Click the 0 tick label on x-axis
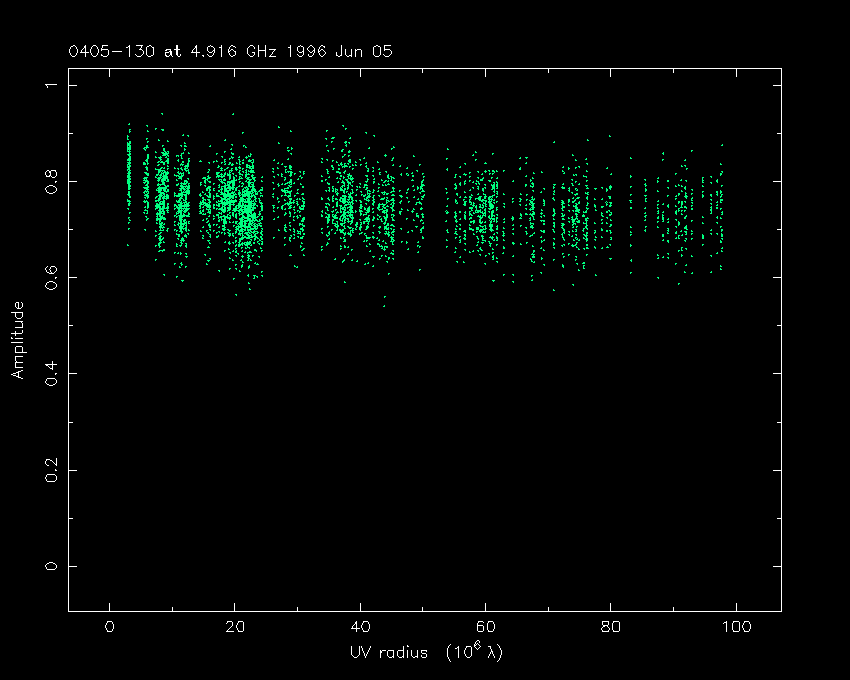This screenshot has width=850, height=680. click(109, 627)
